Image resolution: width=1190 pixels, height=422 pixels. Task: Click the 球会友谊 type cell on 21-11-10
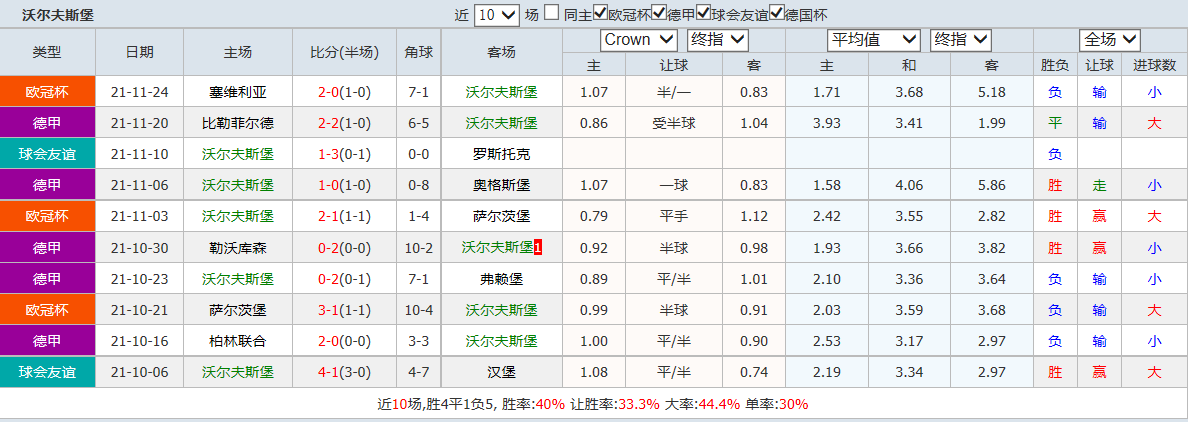pos(47,153)
